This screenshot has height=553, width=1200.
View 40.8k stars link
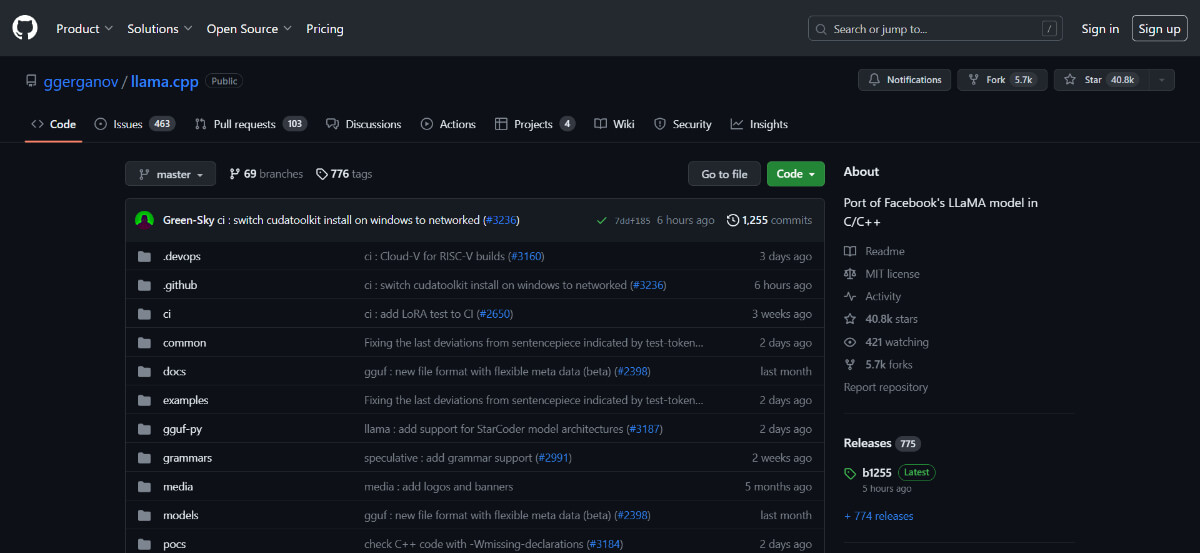click(881, 319)
